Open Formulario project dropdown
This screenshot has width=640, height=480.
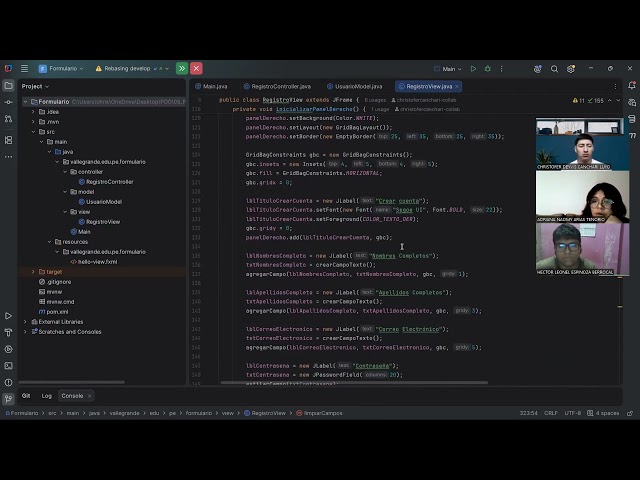coord(61,69)
